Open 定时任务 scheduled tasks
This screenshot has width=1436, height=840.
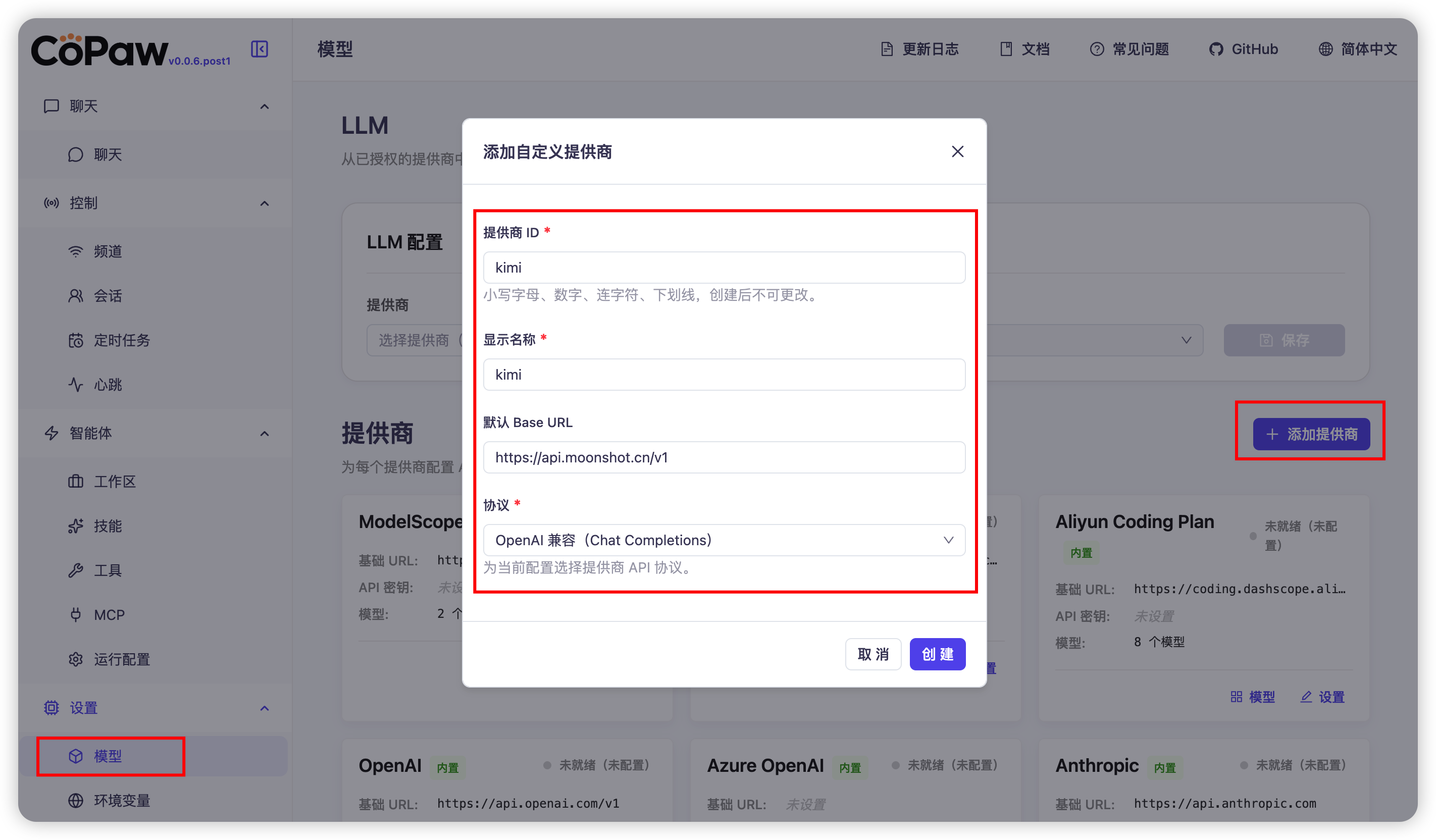tap(121, 340)
